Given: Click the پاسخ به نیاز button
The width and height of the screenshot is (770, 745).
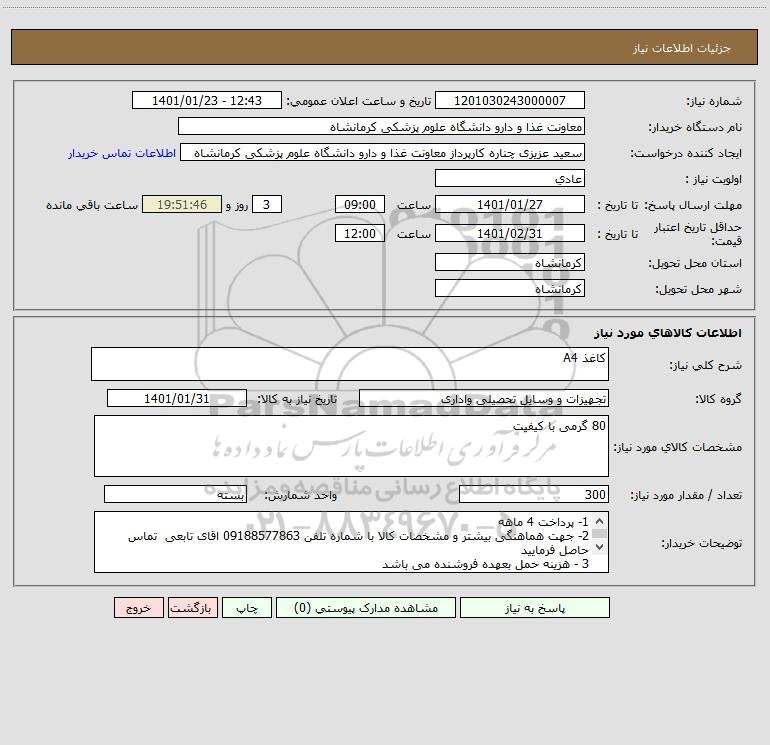Looking at the screenshot, I should [x=534, y=607].
